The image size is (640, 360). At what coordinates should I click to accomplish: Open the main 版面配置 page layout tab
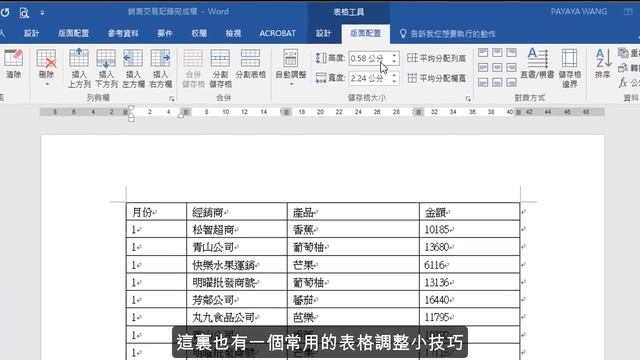(73, 33)
